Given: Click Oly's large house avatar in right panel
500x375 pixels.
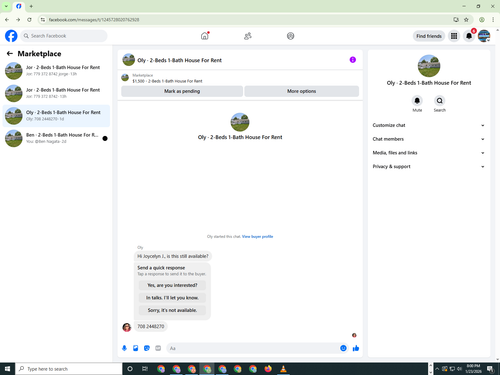Looking at the screenshot, I should pyautogui.click(x=429, y=66).
